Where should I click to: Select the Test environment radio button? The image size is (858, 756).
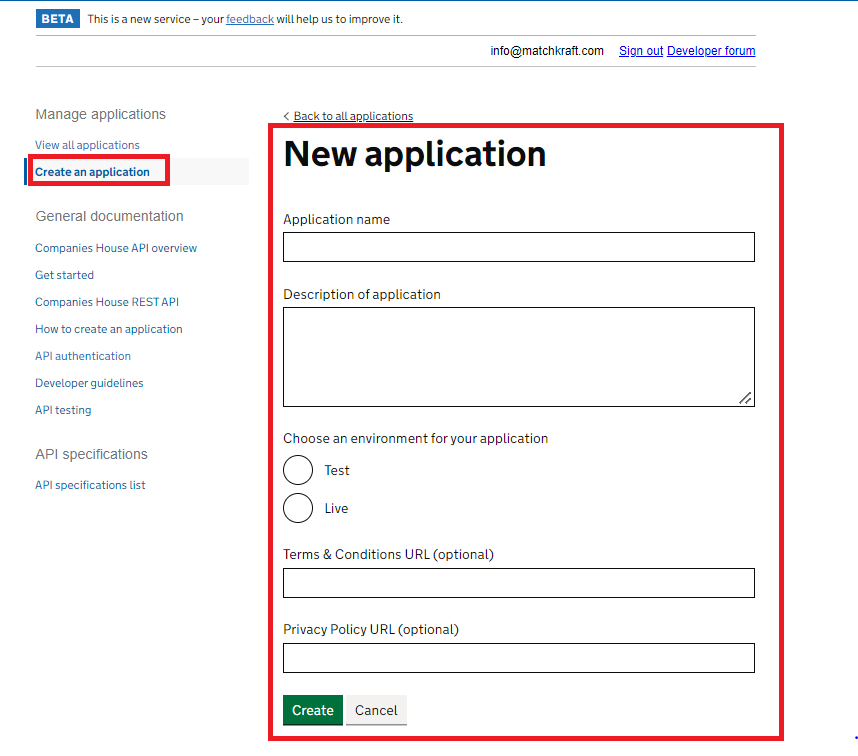pos(298,470)
